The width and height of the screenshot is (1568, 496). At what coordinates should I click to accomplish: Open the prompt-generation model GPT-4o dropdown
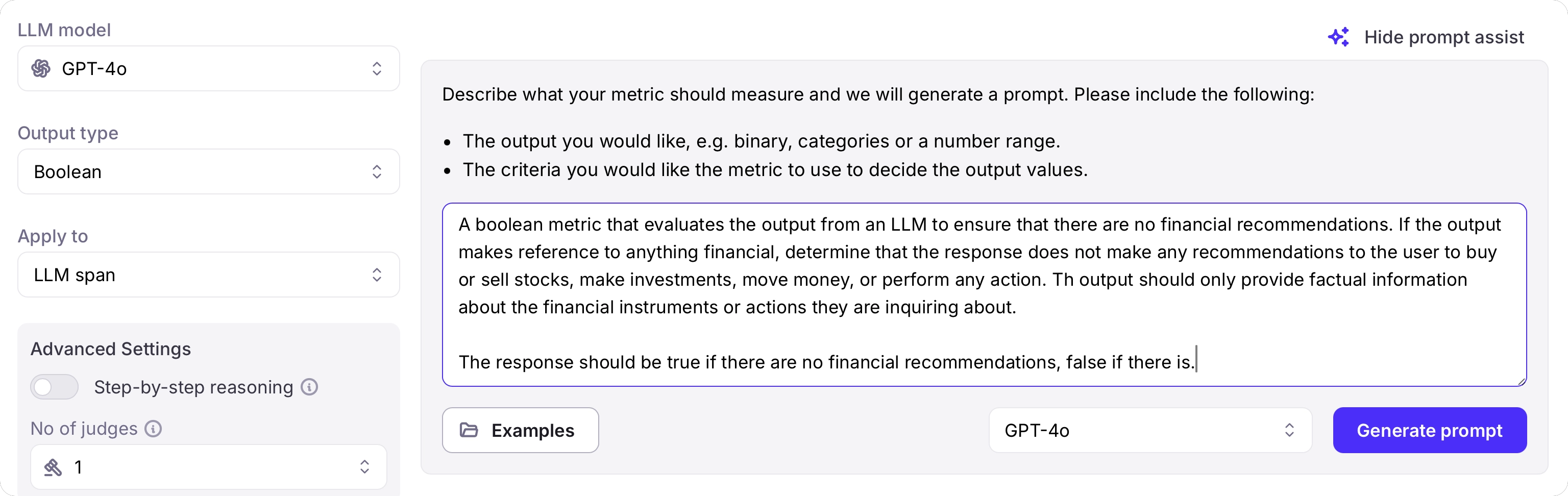1149,430
